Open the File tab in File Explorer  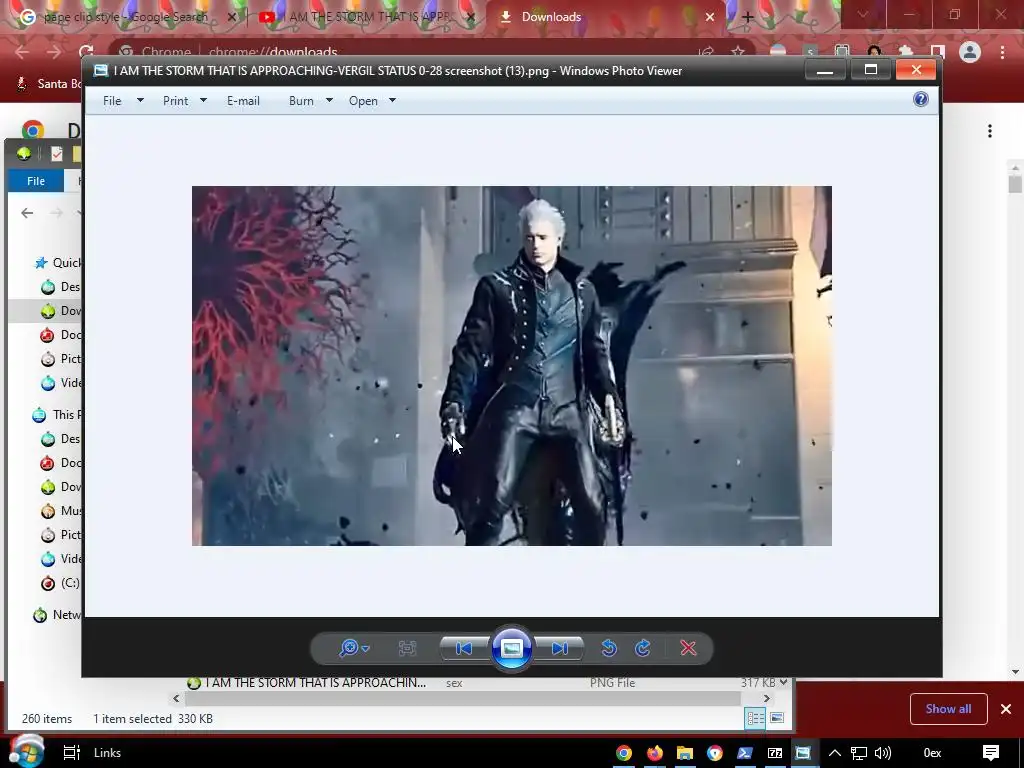click(36, 181)
